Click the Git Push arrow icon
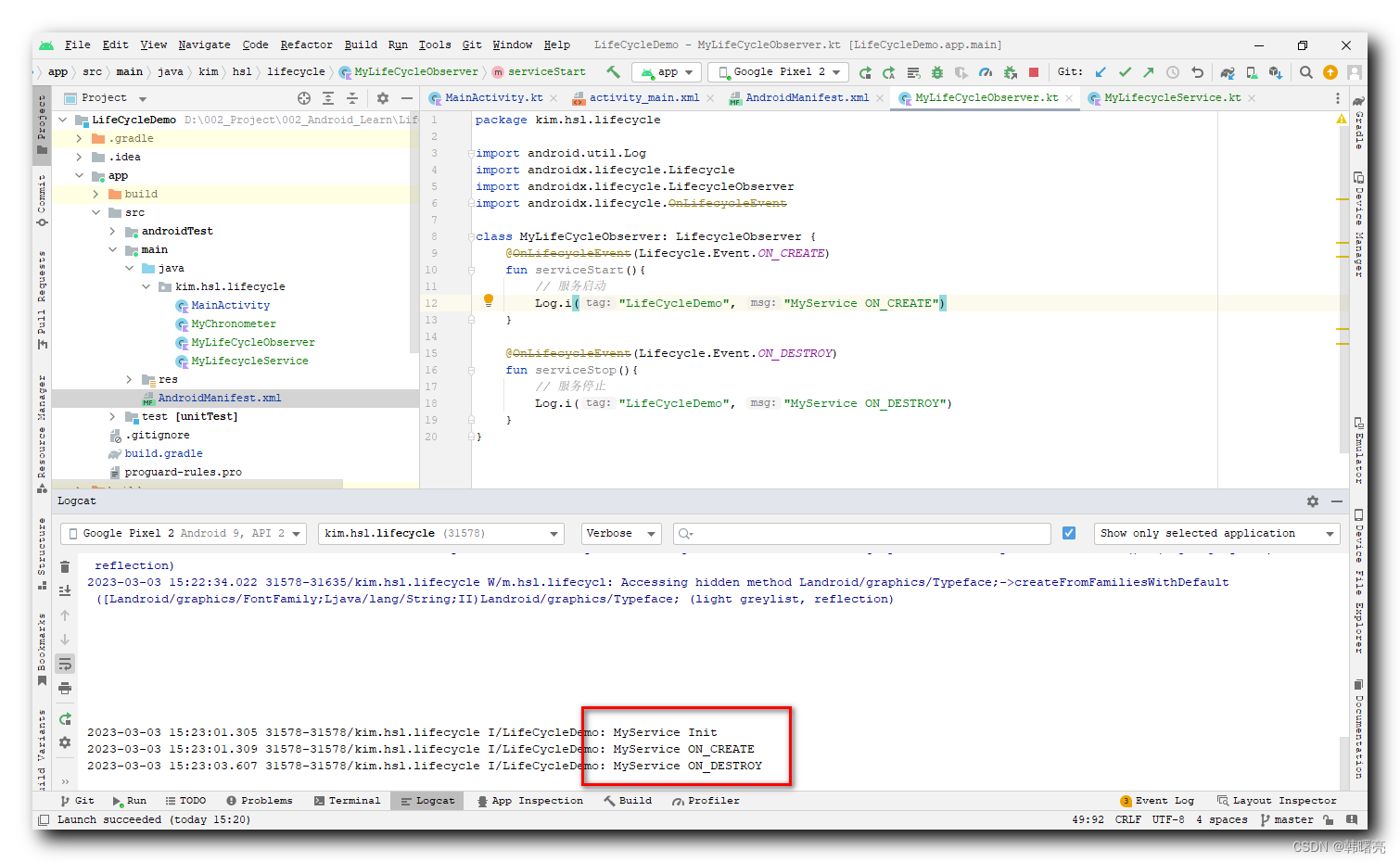 1149,72
